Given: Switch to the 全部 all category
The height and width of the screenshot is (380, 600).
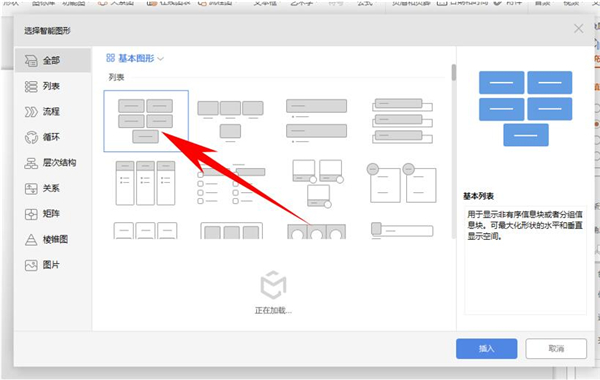Looking at the screenshot, I should pos(53,60).
